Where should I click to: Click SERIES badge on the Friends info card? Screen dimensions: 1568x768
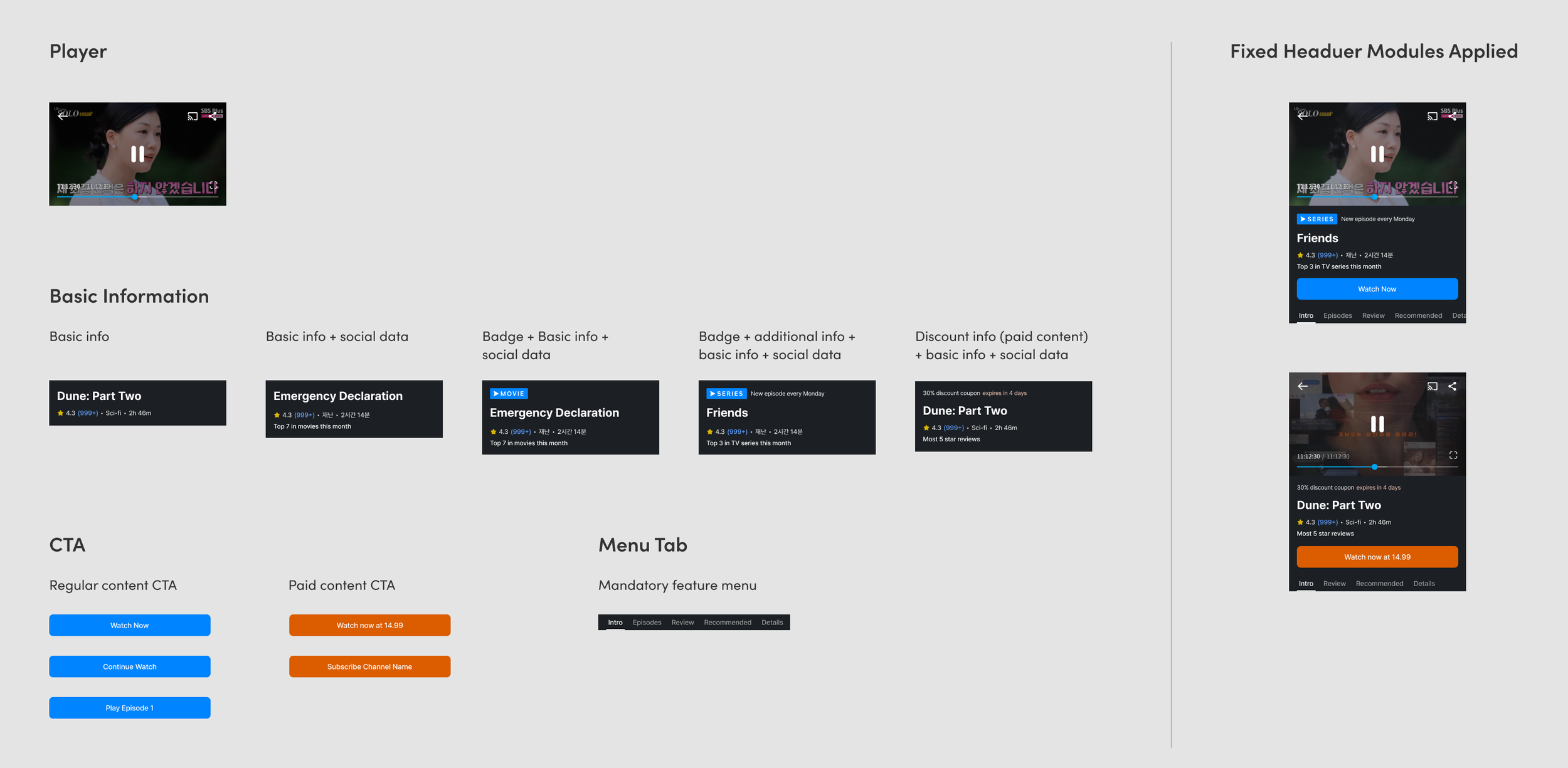click(726, 394)
